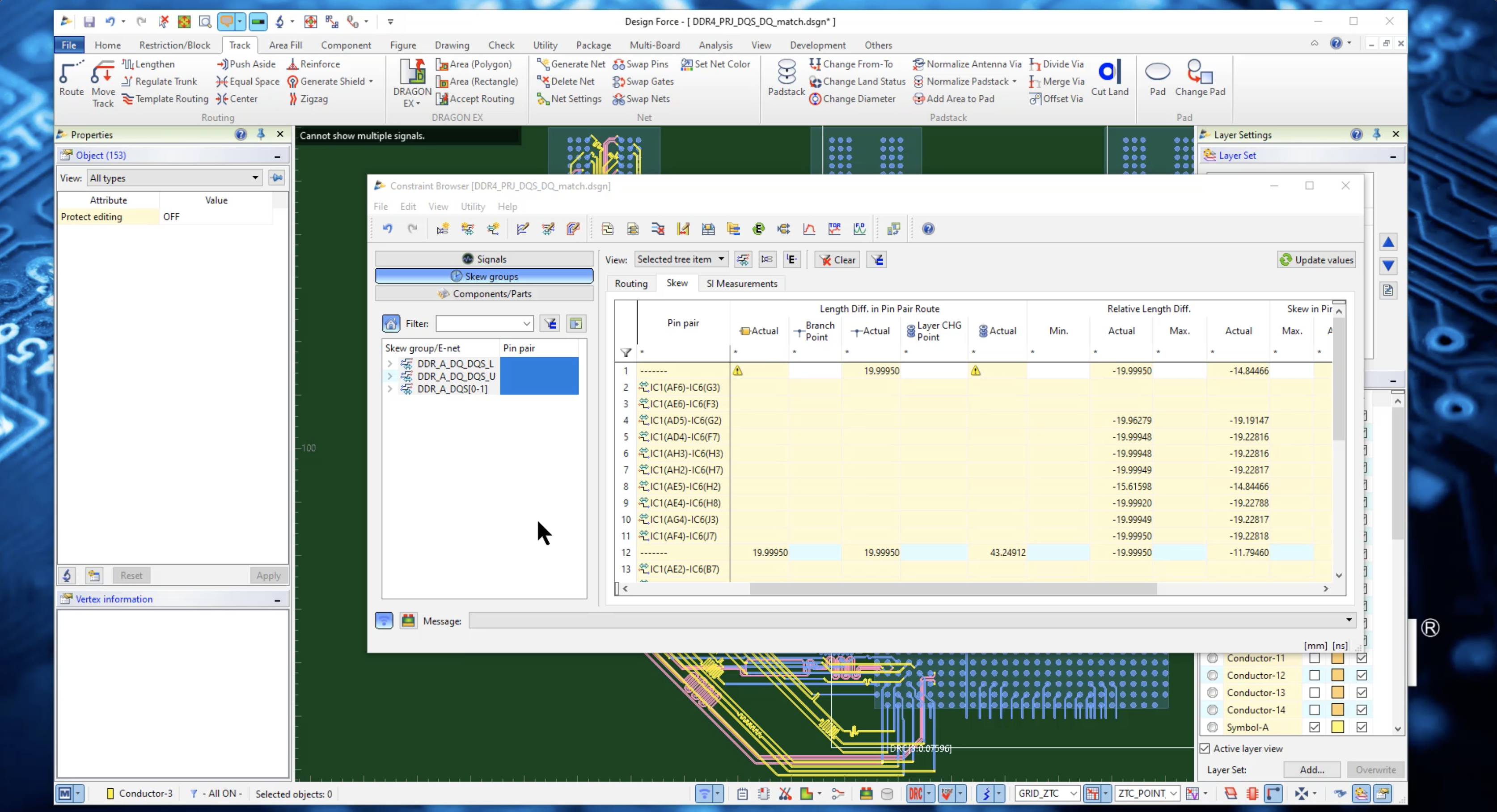The image size is (1497, 812).
Task: Click the Zigzag routing icon
Action: 293,99
